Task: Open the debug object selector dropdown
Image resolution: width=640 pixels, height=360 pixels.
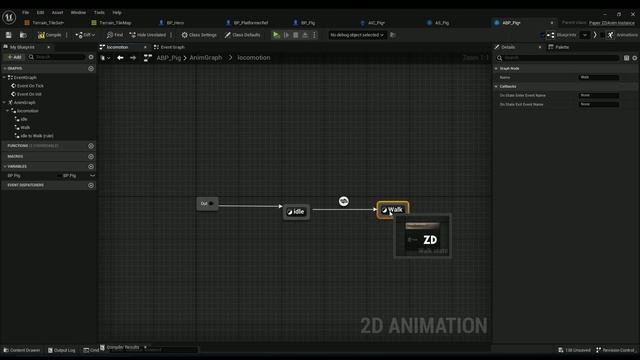Action: click(x=357, y=35)
